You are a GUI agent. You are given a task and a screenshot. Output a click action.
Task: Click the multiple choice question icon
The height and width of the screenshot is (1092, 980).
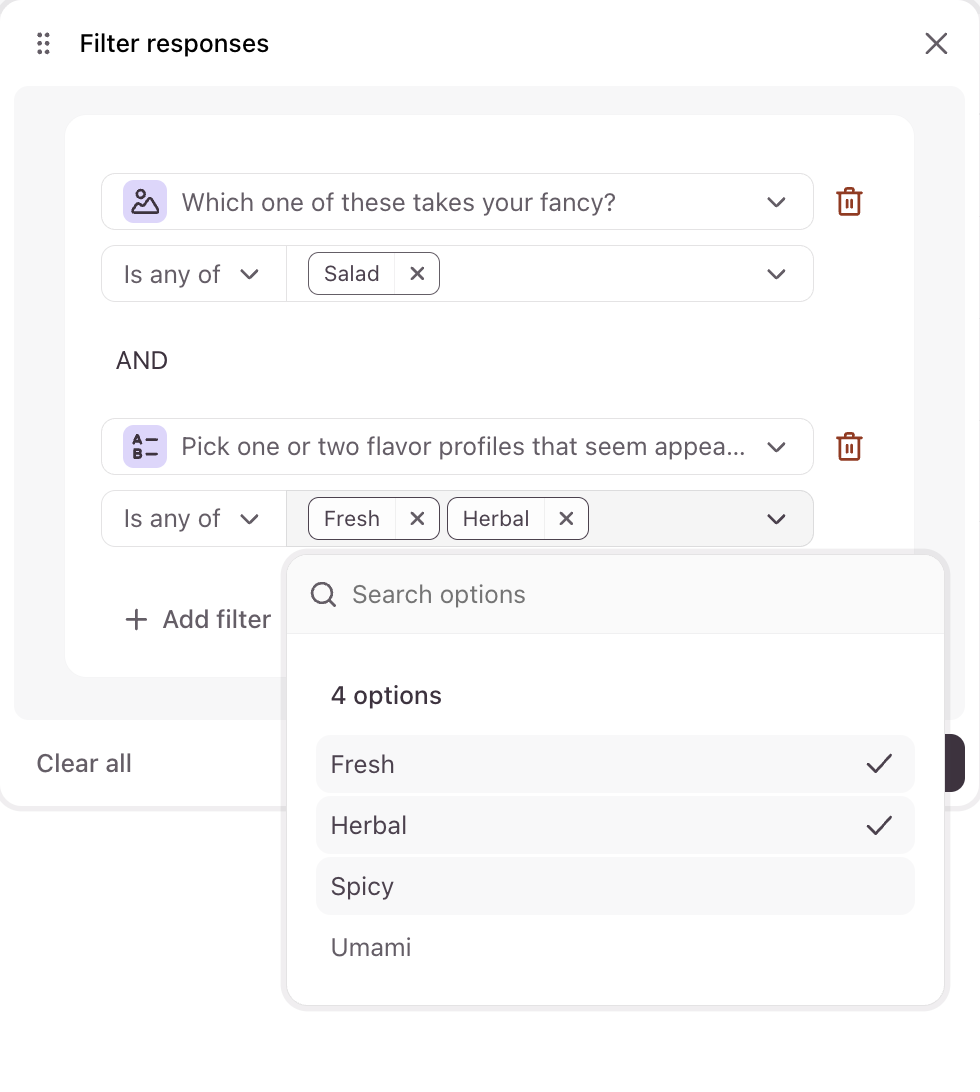pos(145,447)
